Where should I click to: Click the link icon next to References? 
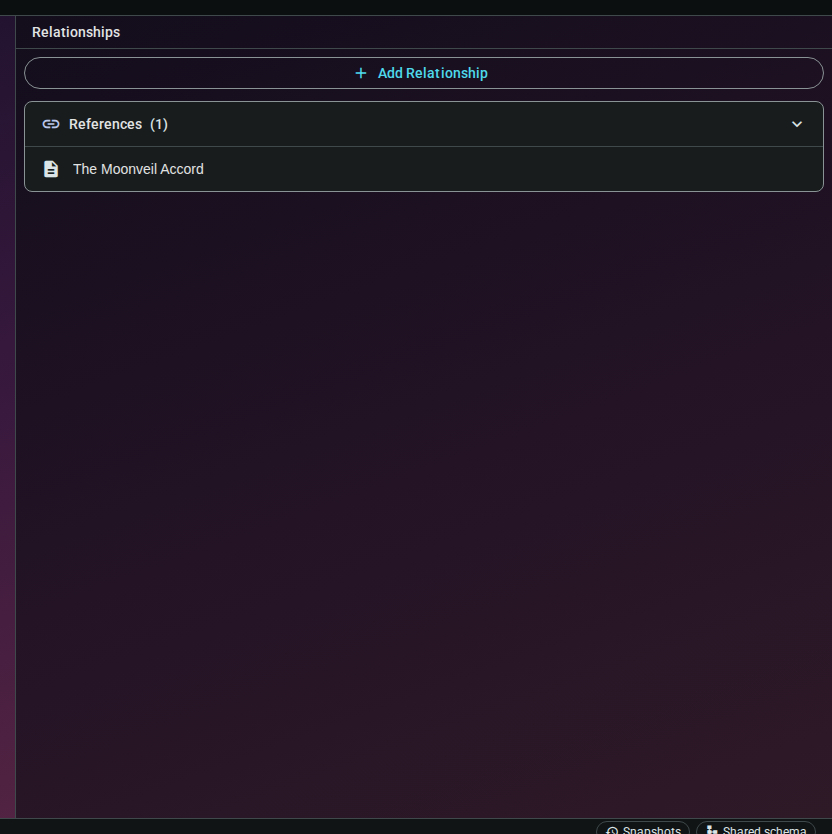(51, 124)
